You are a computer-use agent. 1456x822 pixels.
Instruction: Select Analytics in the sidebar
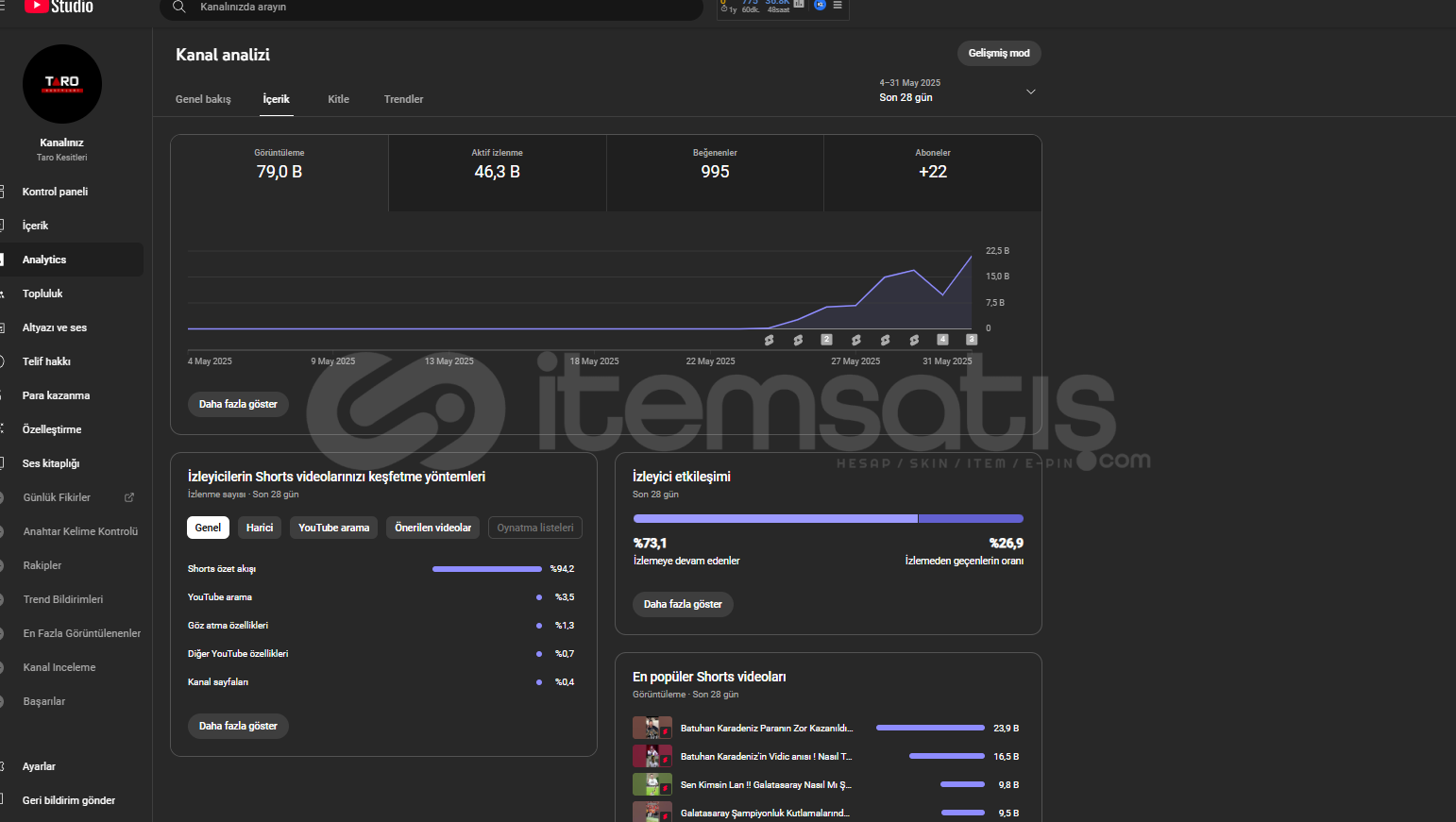(72, 260)
